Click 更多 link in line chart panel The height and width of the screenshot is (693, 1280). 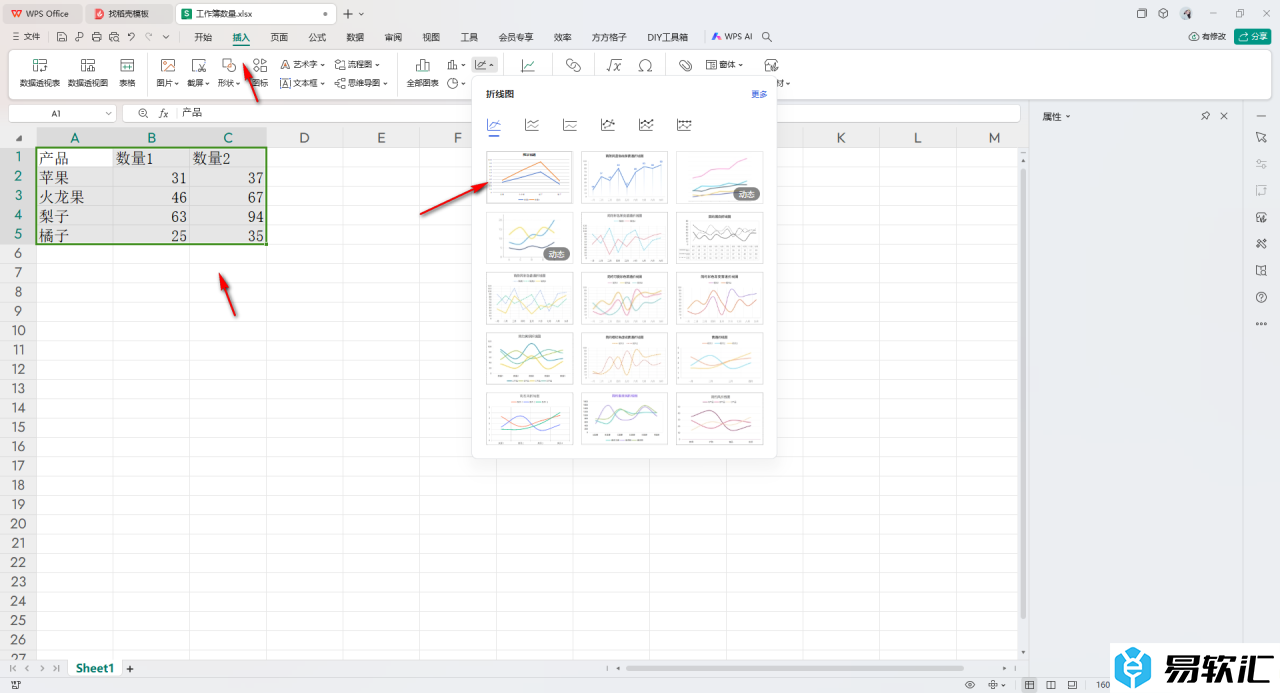coord(760,94)
